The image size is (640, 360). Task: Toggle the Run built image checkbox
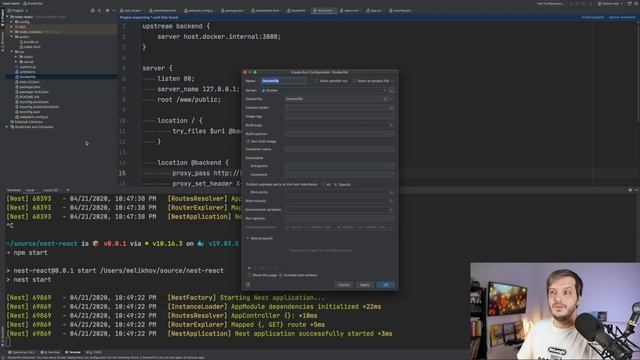(248, 141)
